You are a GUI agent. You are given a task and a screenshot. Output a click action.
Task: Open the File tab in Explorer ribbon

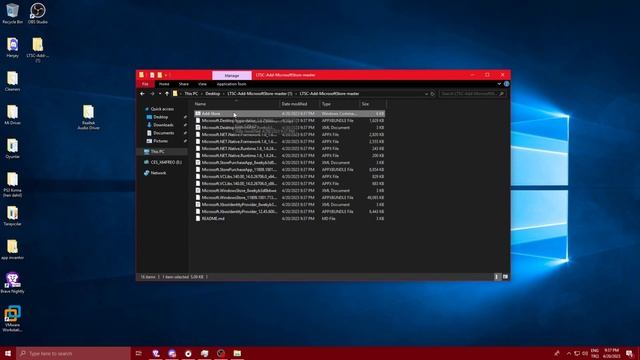(145, 84)
